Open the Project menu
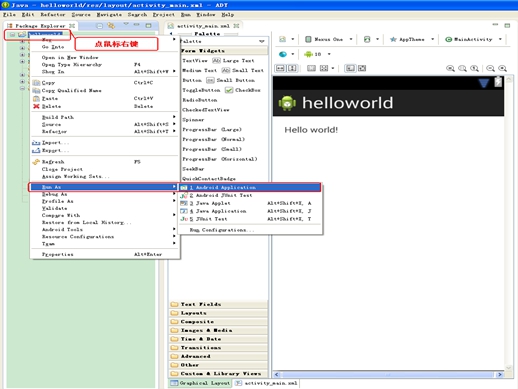The image size is (518, 389). [x=163, y=15]
